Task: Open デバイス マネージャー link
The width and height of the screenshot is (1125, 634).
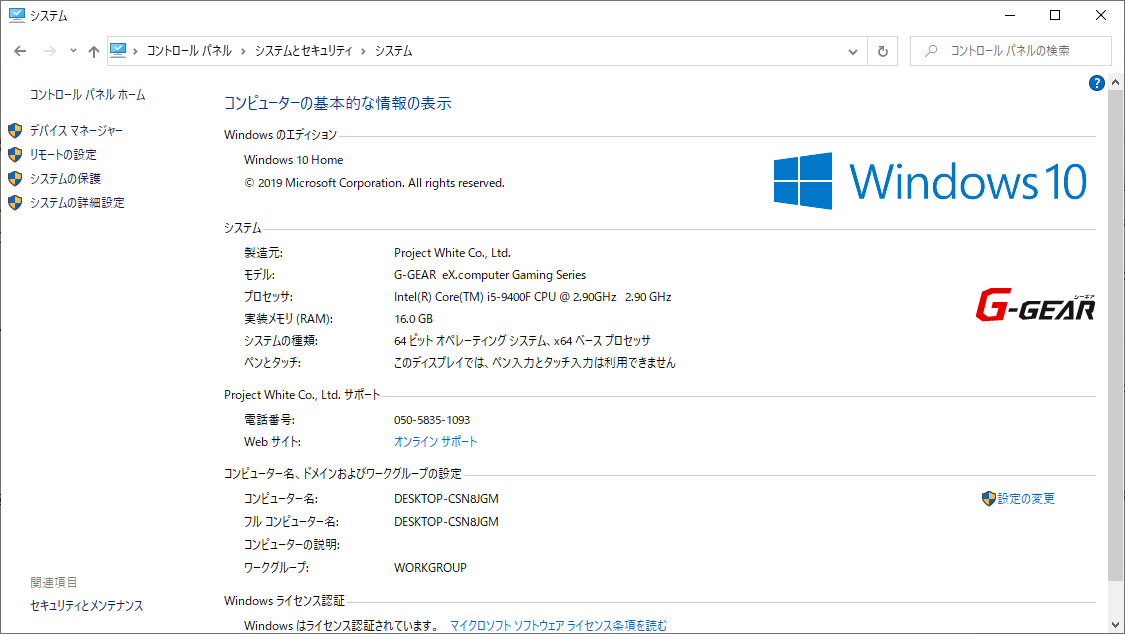Action: 76,131
